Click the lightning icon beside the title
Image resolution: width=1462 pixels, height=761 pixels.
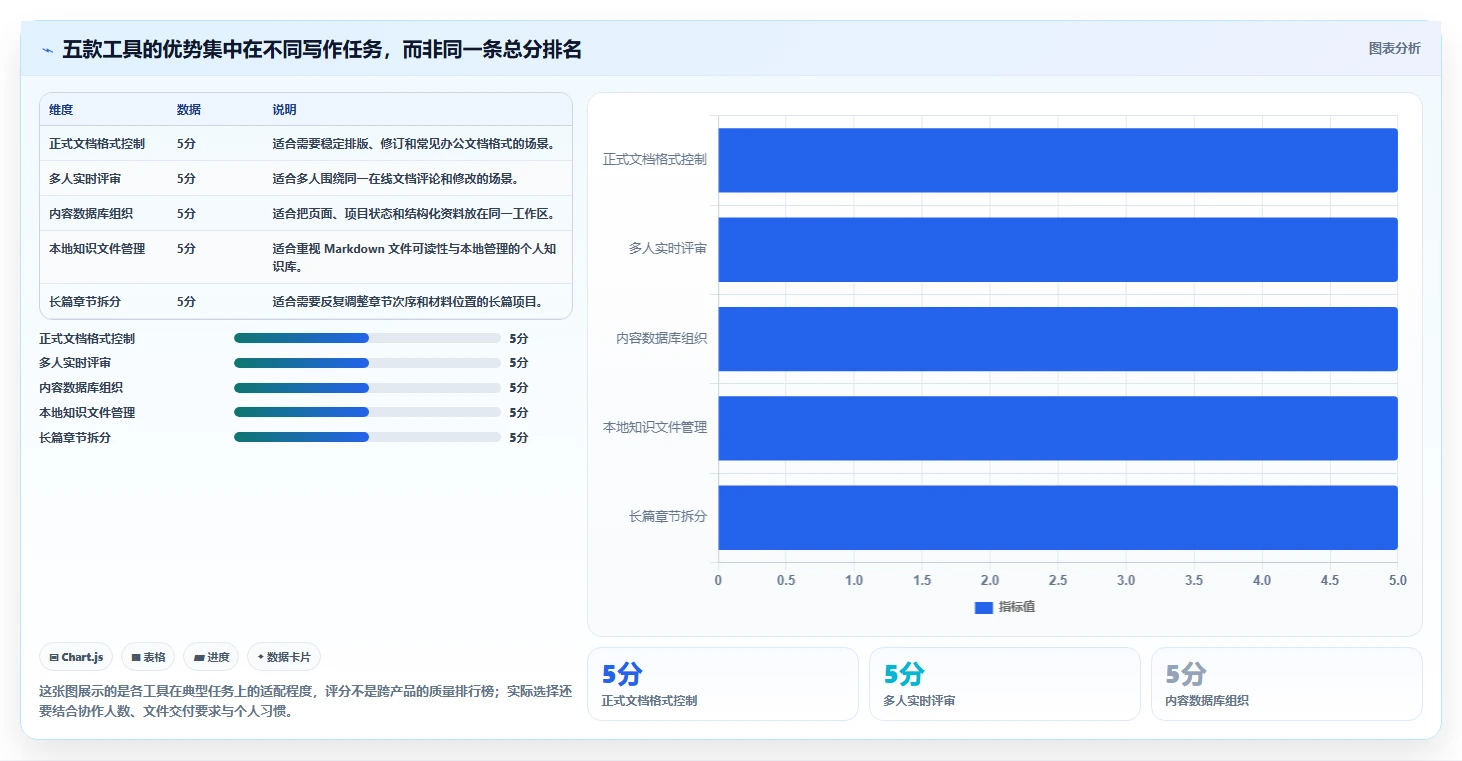tap(47, 50)
